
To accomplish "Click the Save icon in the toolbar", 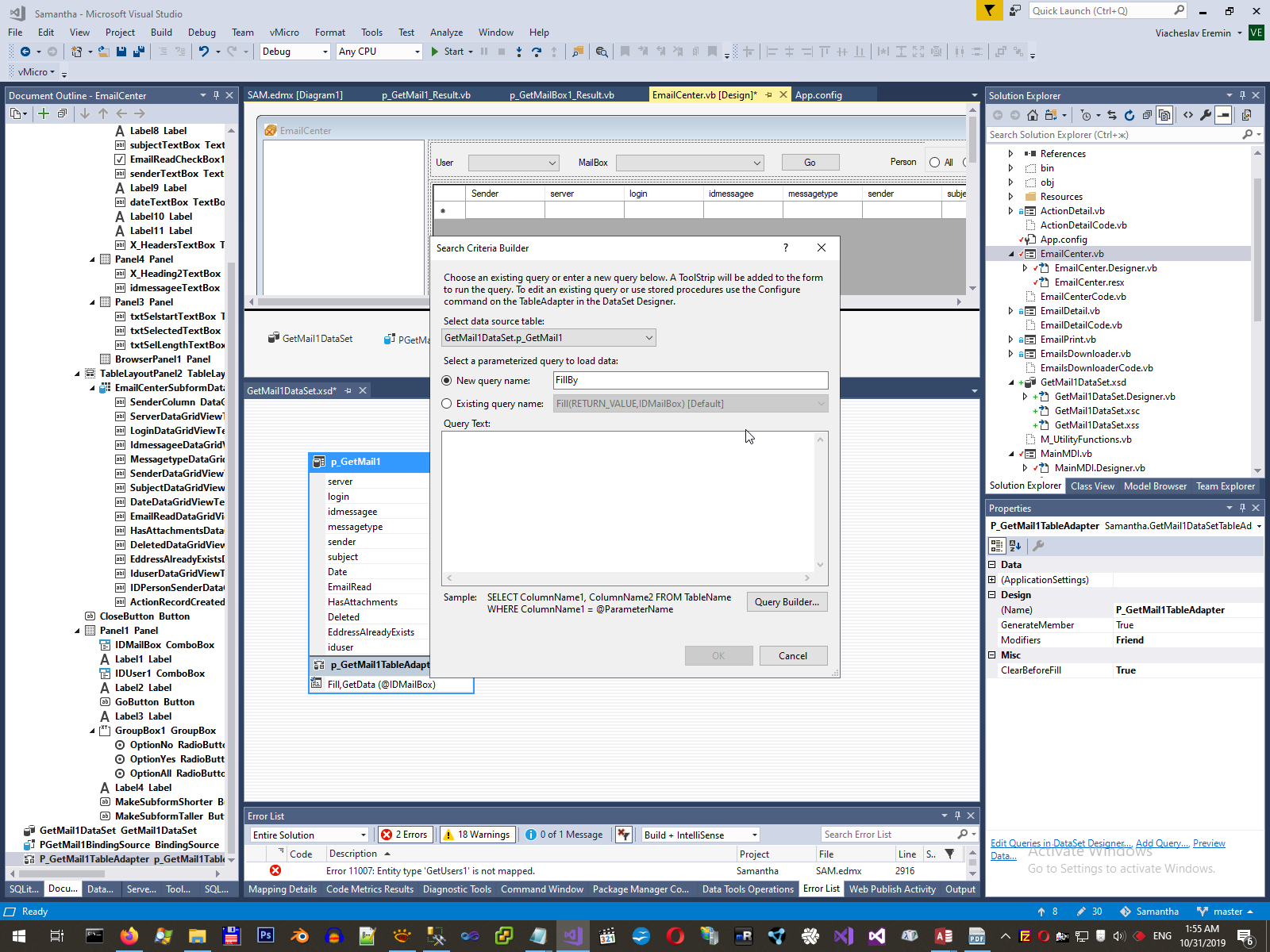I will click(x=121, y=52).
